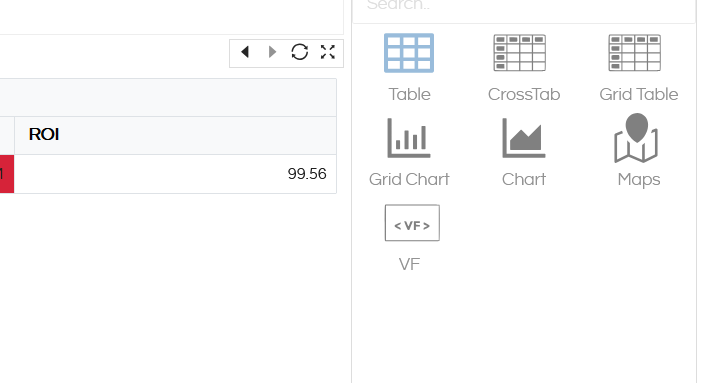This screenshot has width=705, height=383.
Task: Open the Maps visualization icon
Action: 636,138
